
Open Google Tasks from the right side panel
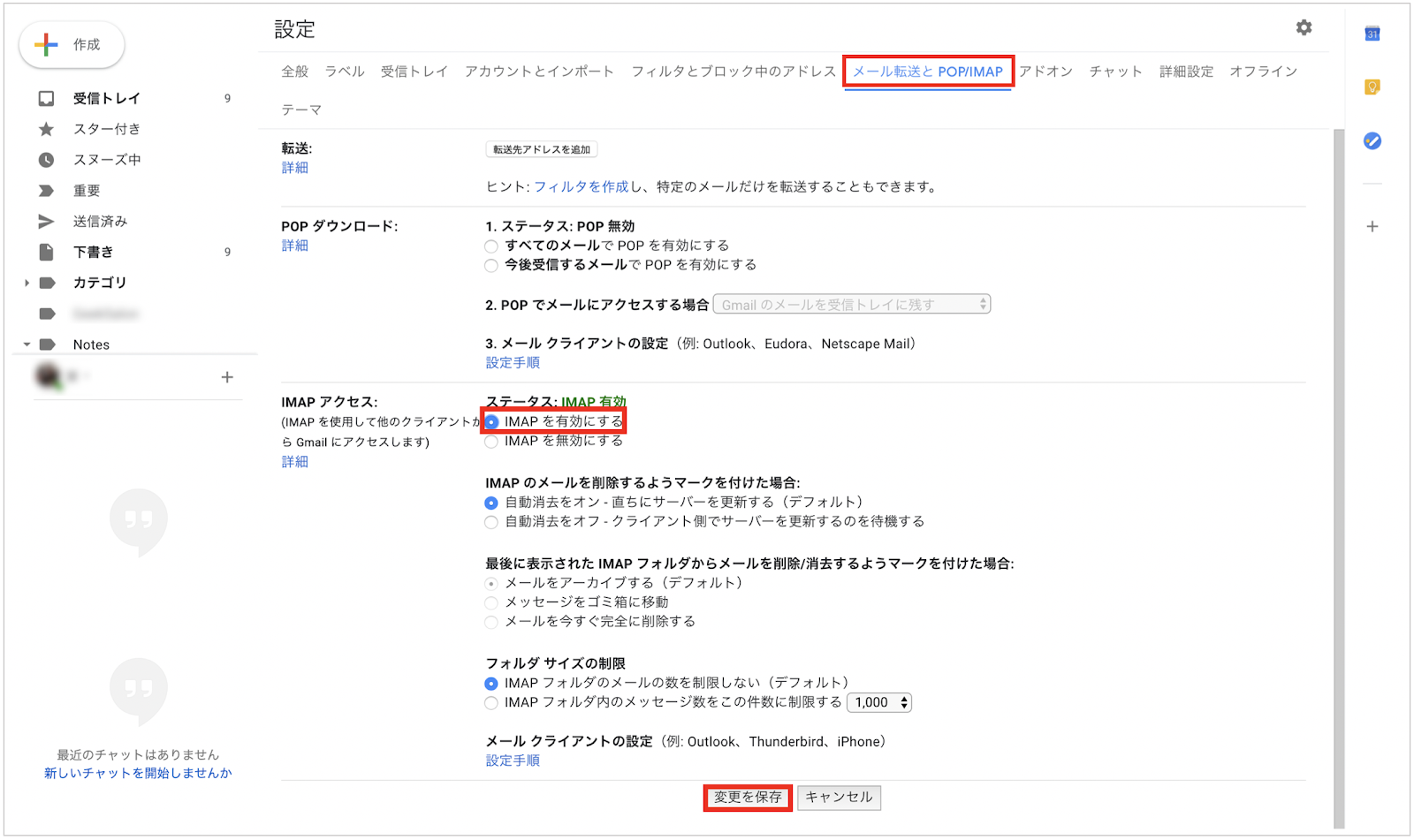click(x=1372, y=140)
